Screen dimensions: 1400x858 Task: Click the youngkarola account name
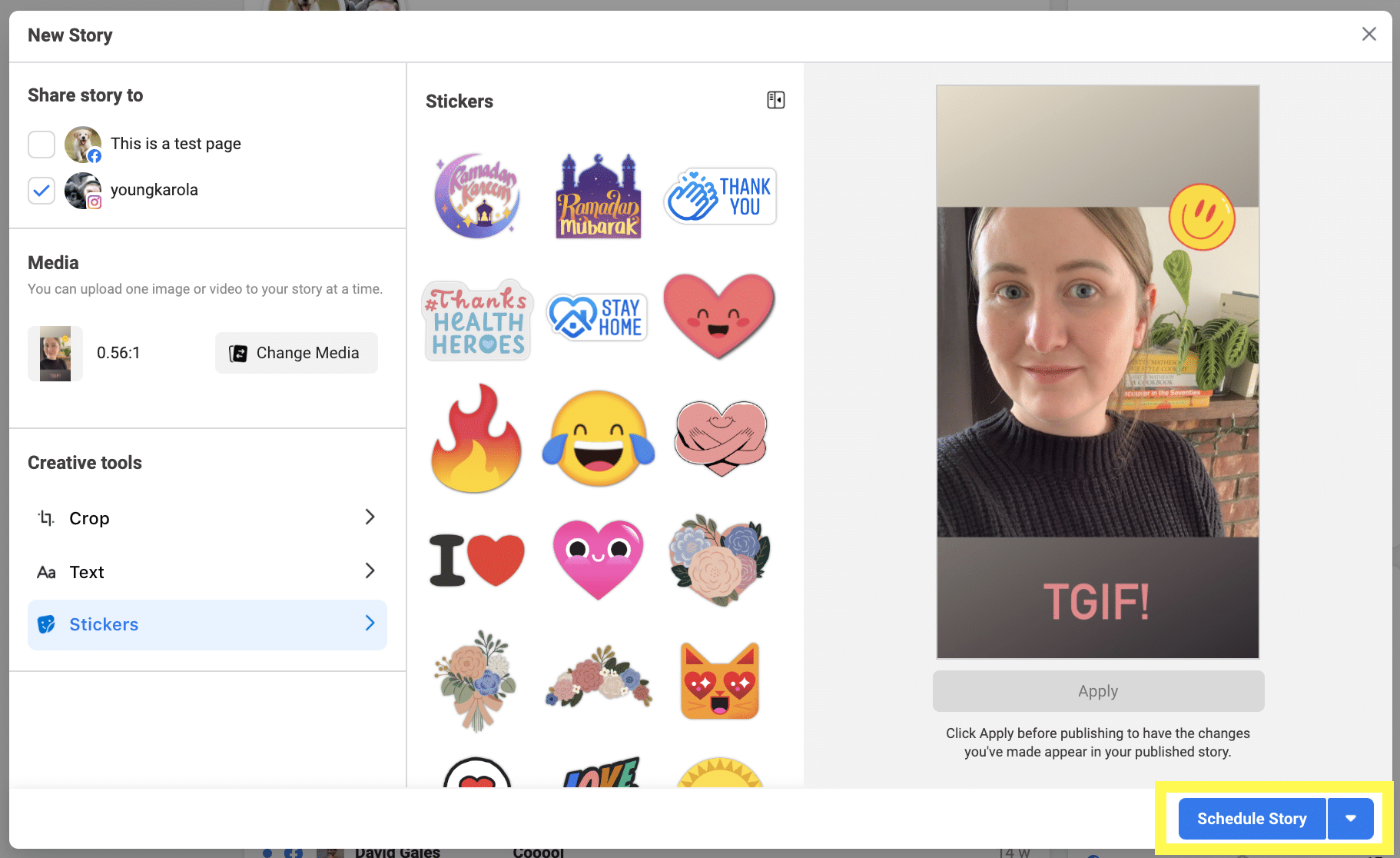[154, 190]
